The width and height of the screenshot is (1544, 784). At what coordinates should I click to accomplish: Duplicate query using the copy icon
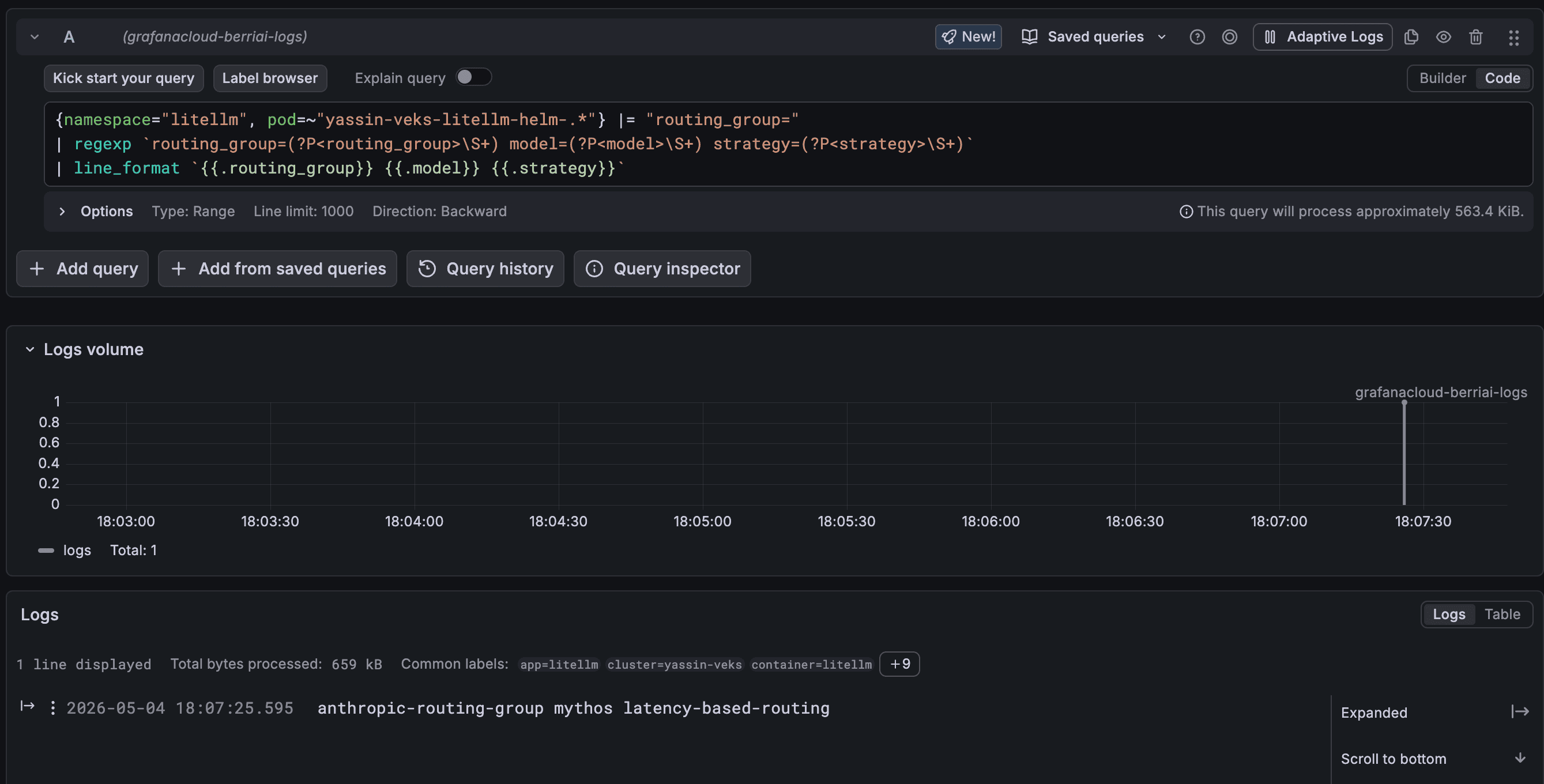(1411, 37)
